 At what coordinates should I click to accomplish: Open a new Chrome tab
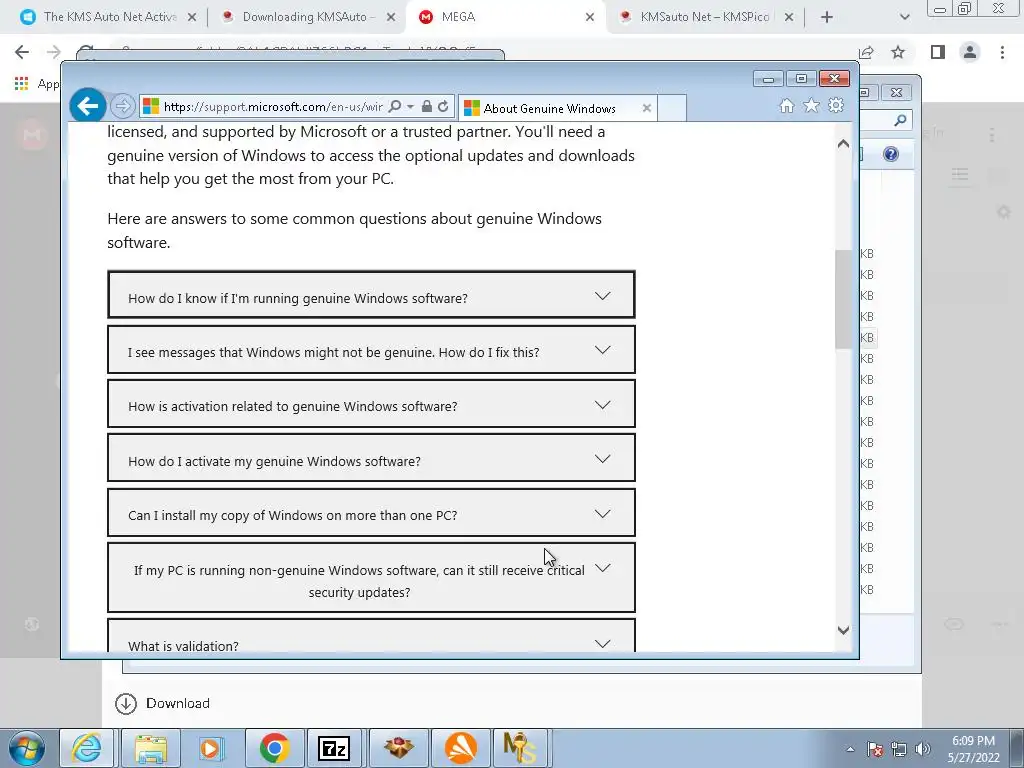pos(827,17)
